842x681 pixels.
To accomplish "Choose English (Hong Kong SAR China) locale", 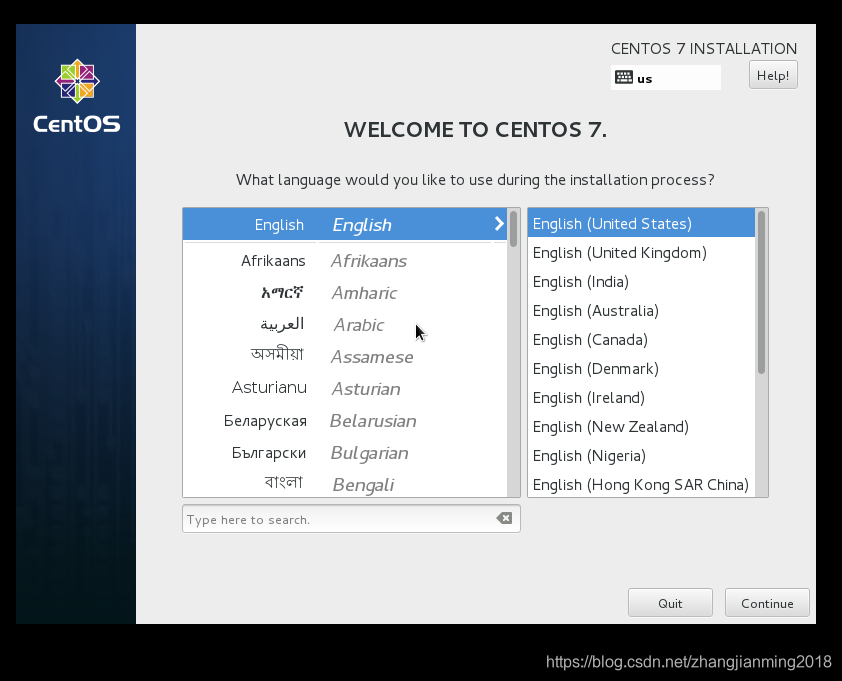I will point(641,484).
